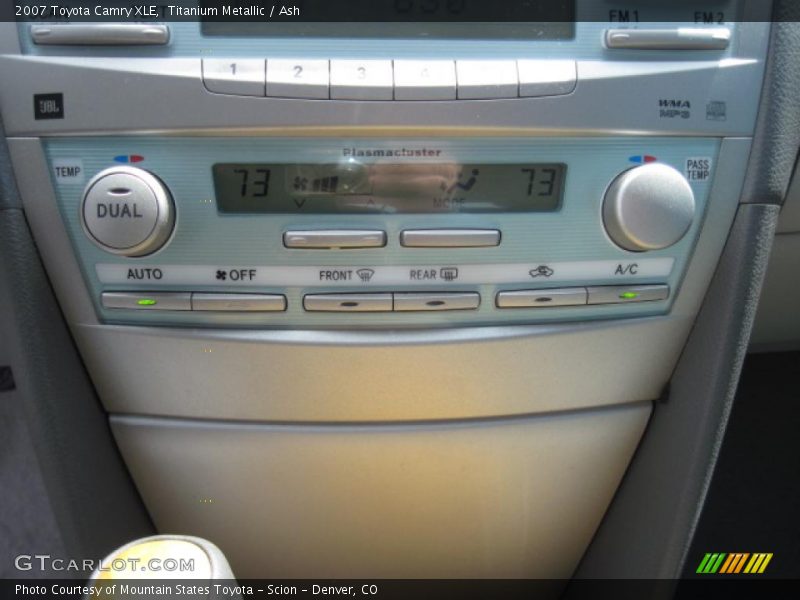Tap the blue-red indicator above passenger knob

coord(643,159)
